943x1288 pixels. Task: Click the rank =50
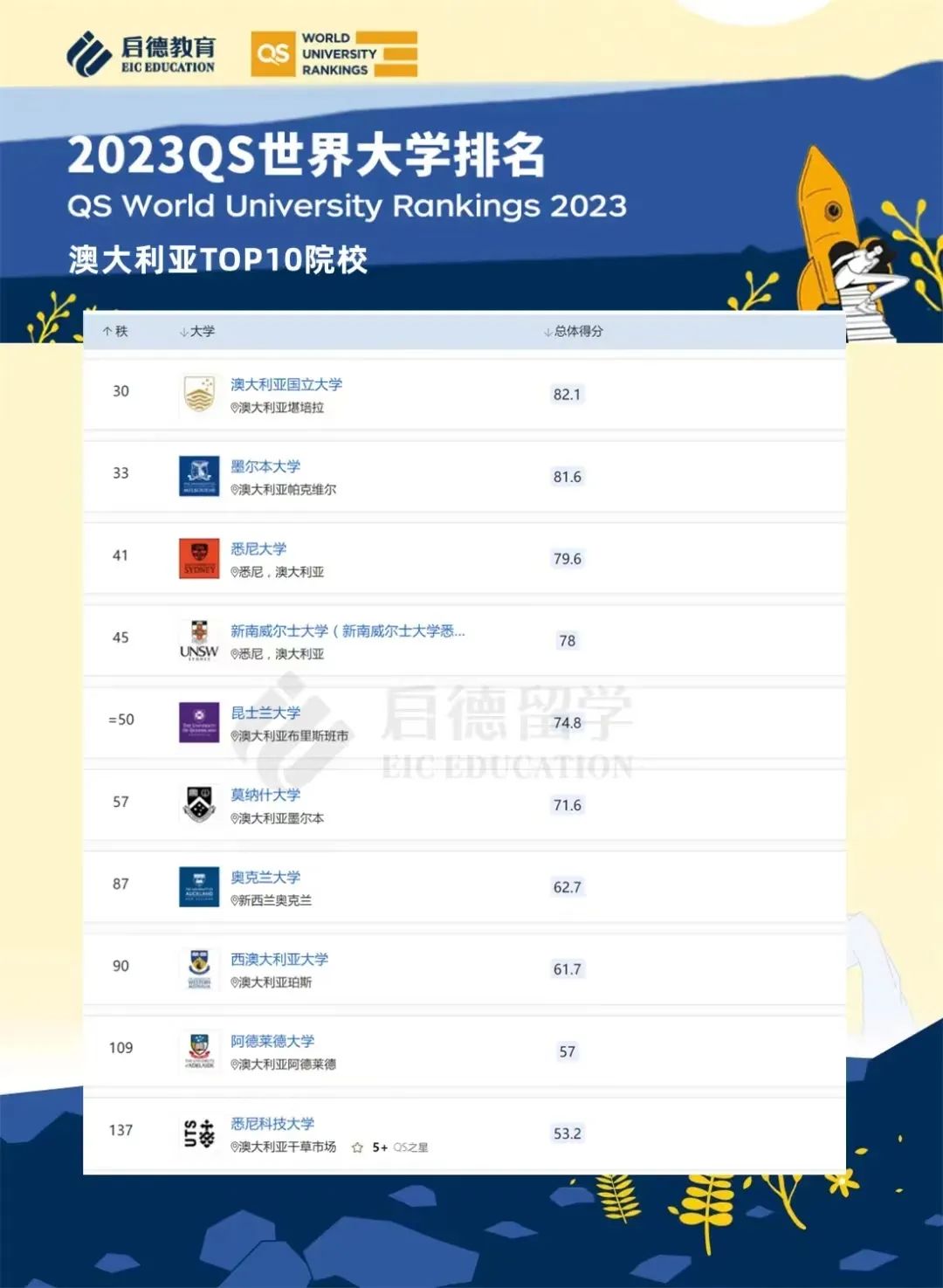pos(120,720)
